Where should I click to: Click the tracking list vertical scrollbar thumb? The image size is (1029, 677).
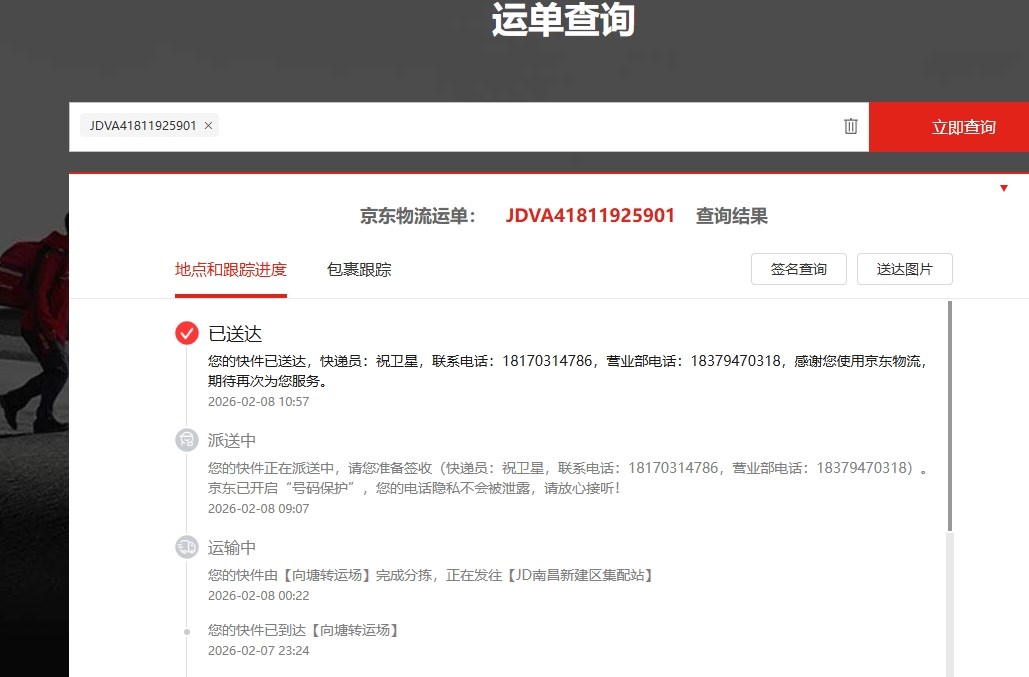tap(949, 415)
